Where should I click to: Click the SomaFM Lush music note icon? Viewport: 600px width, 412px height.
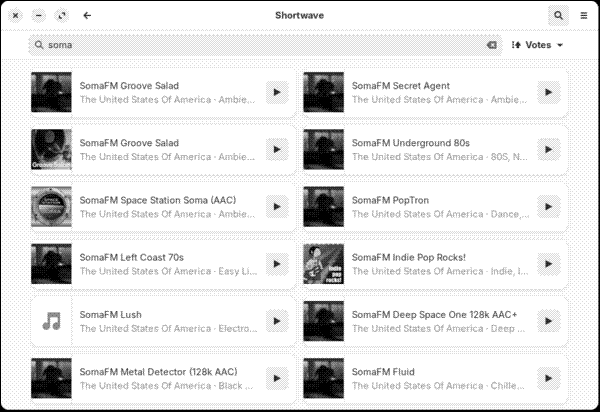tap(51, 321)
